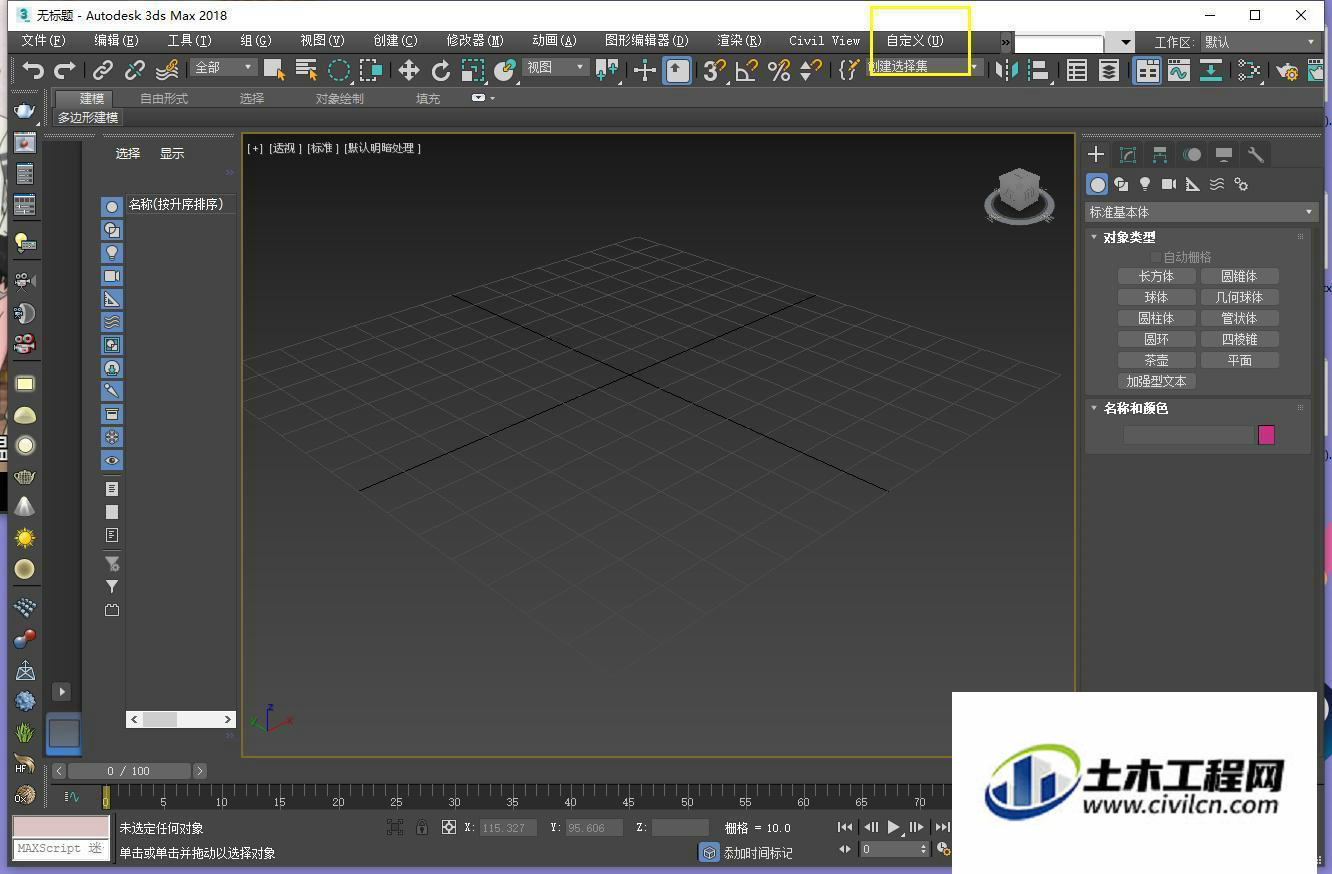Open the 工作区 默认 workspace dropdown
This screenshot has width=1332, height=874.
(x=1260, y=42)
